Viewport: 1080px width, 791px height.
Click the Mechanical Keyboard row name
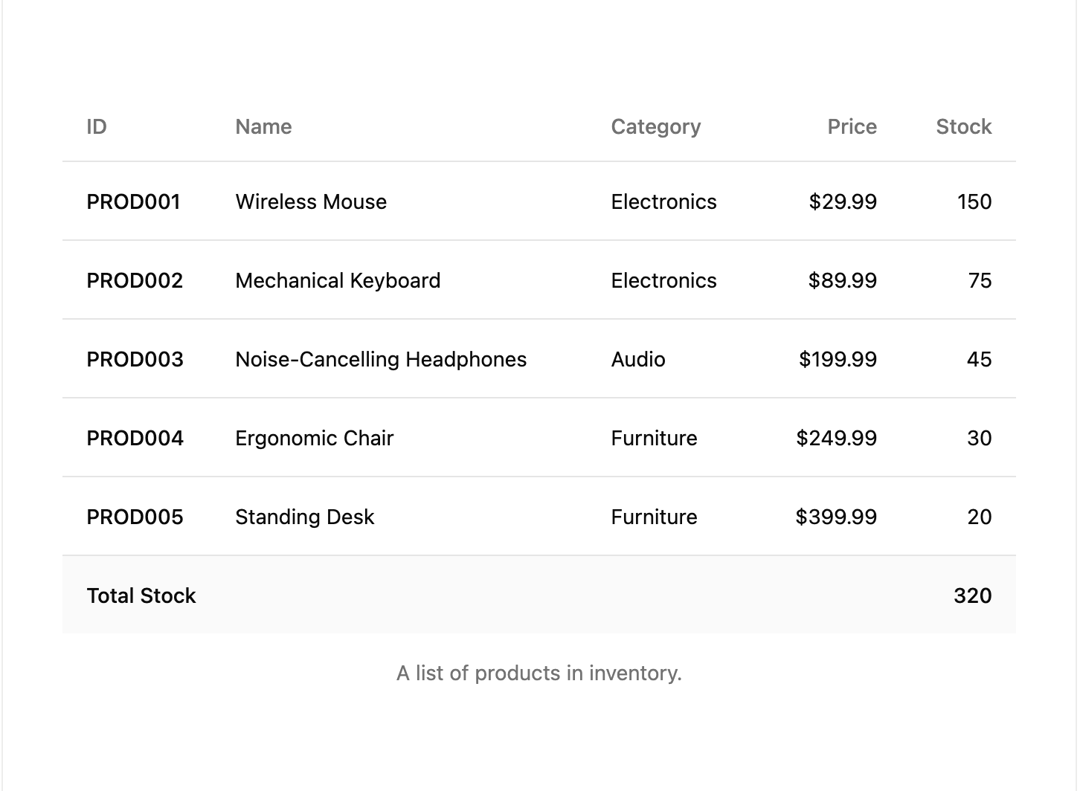pyautogui.click(x=338, y=280)
